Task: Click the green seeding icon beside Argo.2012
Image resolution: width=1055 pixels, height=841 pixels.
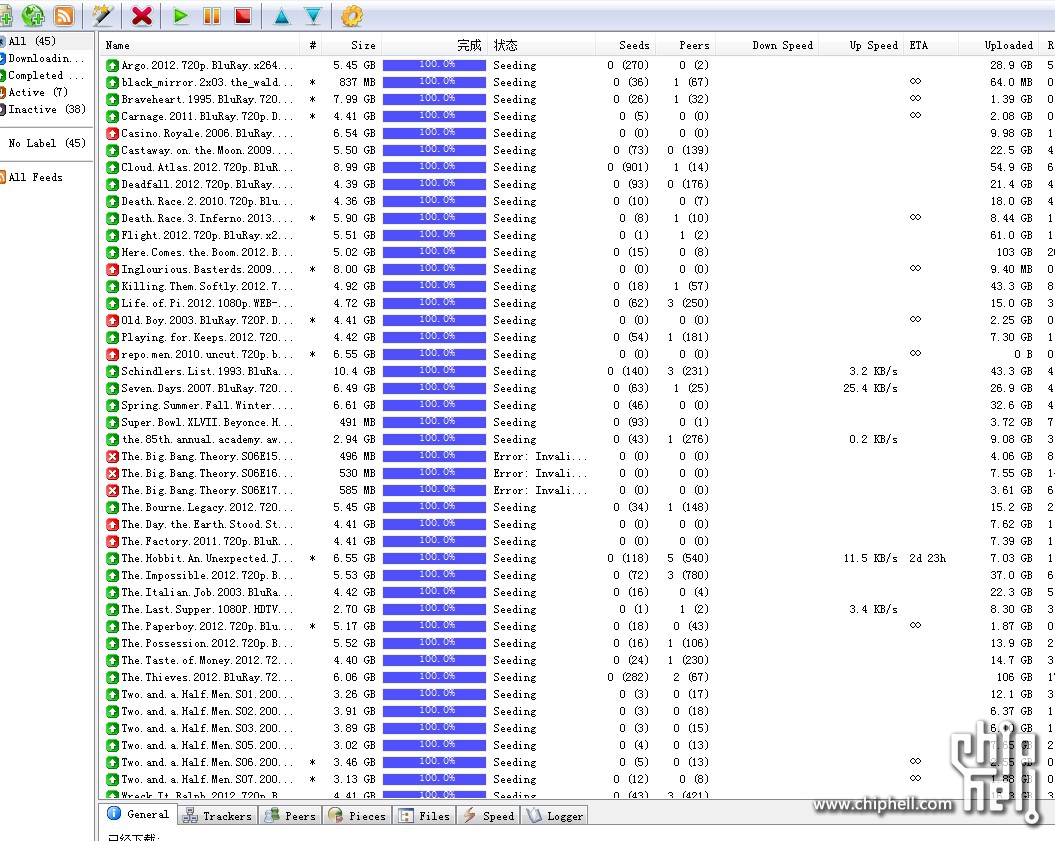Action: point(112,65)
